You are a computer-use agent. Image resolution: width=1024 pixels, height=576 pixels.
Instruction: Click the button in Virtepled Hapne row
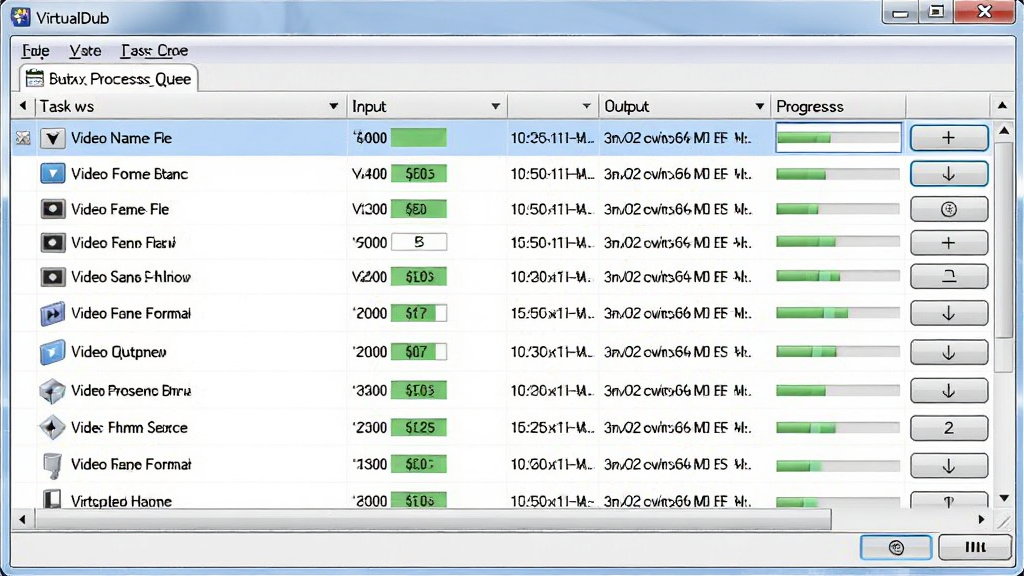coord(949,500)
